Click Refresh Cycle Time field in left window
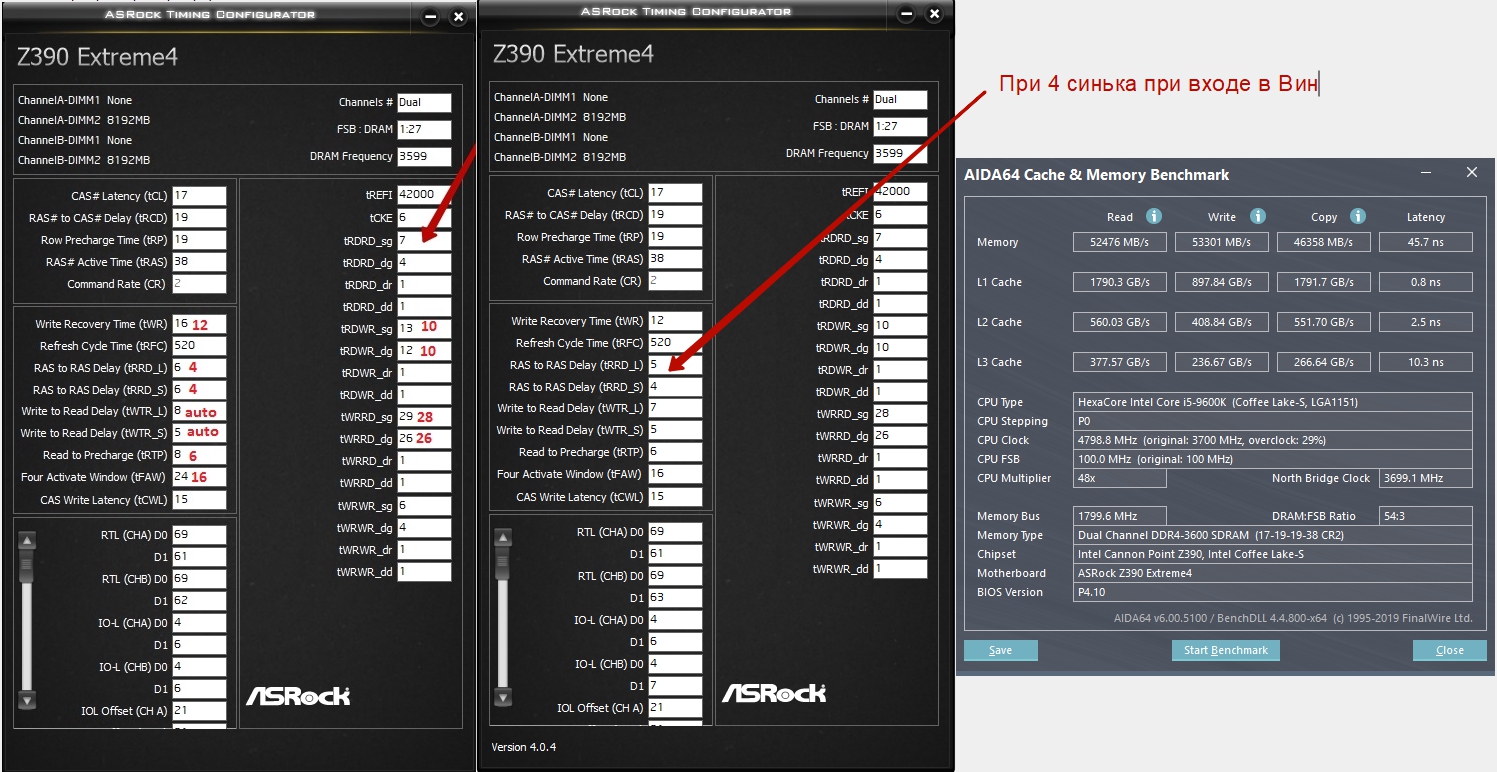Viewport: 1497px width, 772px height. pyautogui.click(x=199, y=346)
